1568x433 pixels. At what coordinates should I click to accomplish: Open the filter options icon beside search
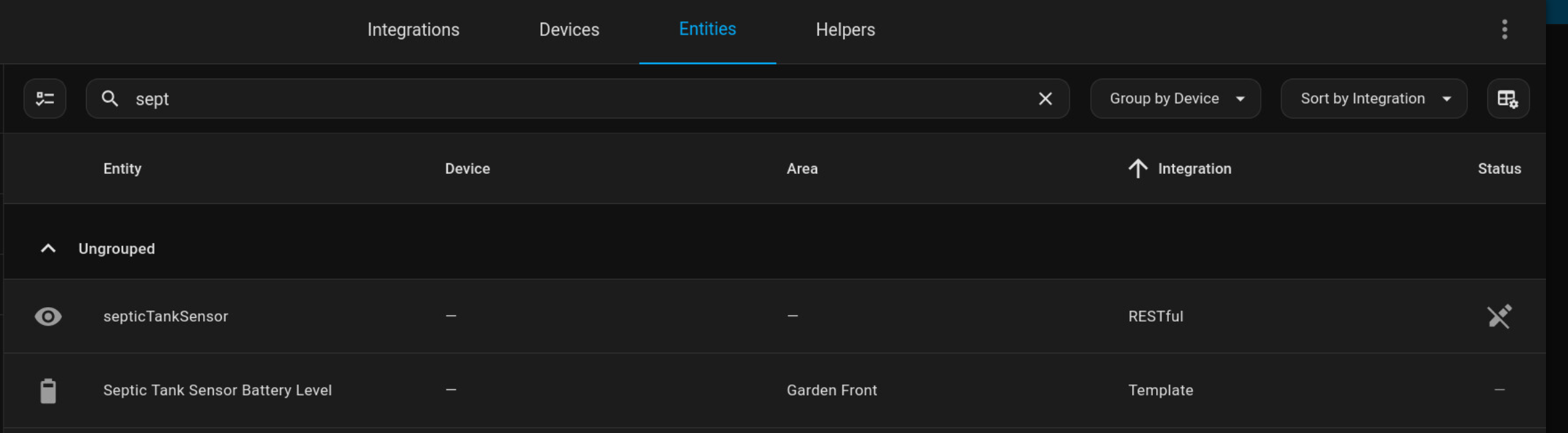(x=45, y=99)
